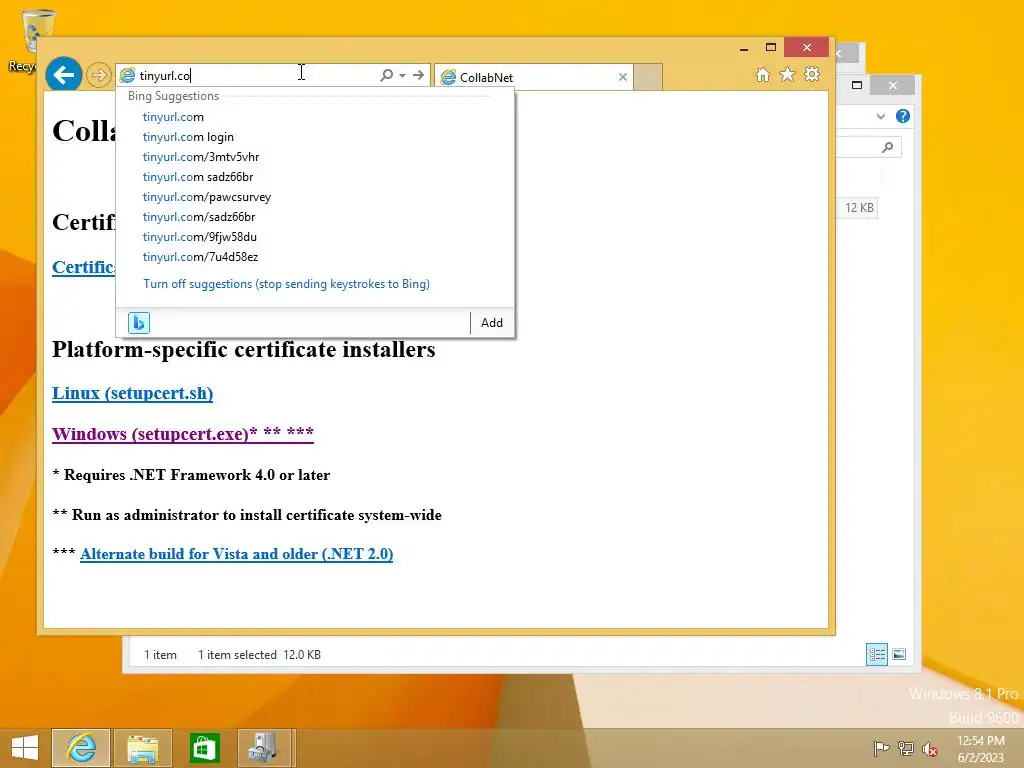
Task: Click the forward navigation arrow button
Action: pyautogui.click(x=99, y=75)
